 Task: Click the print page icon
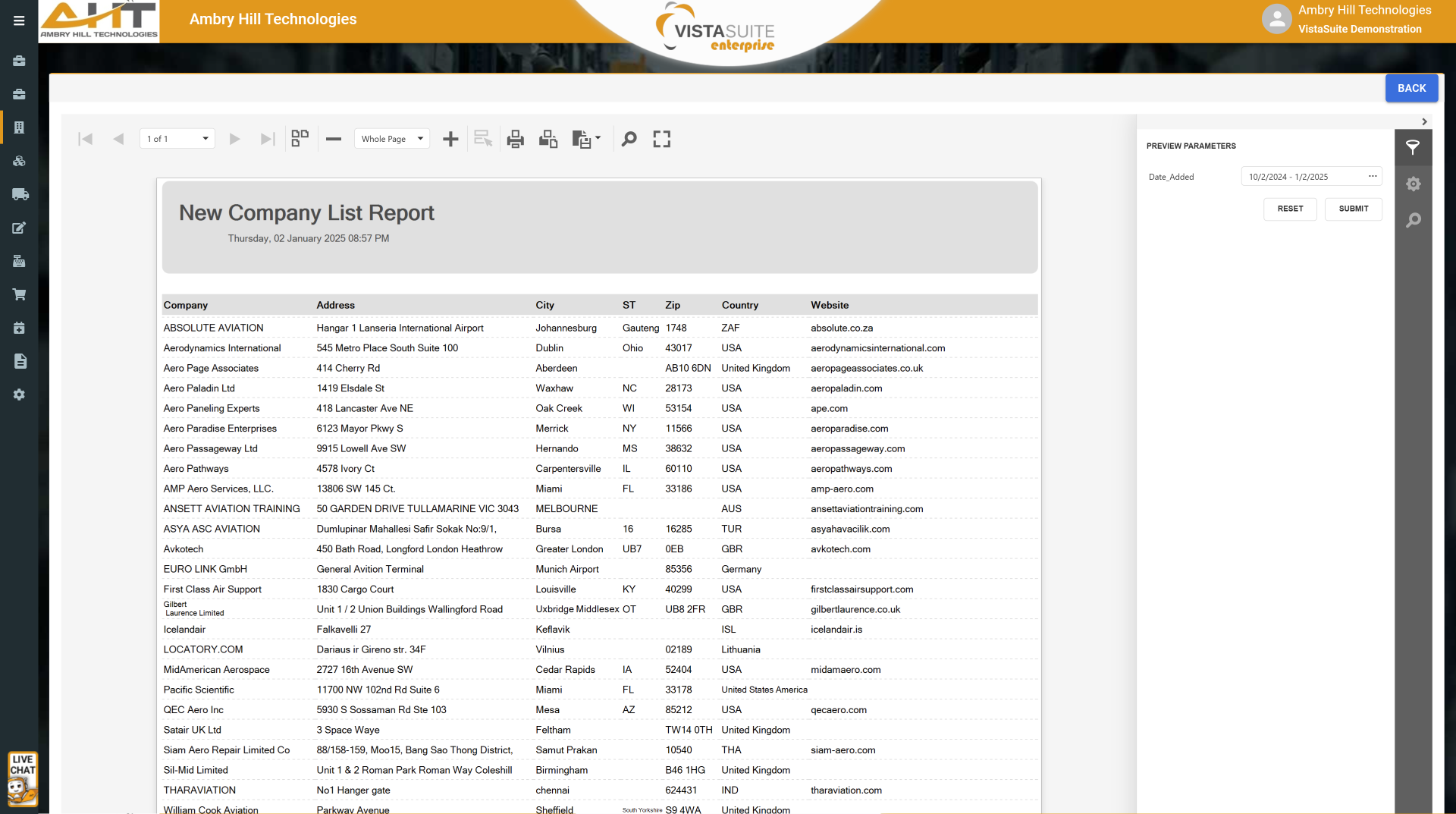pos(548,139)
